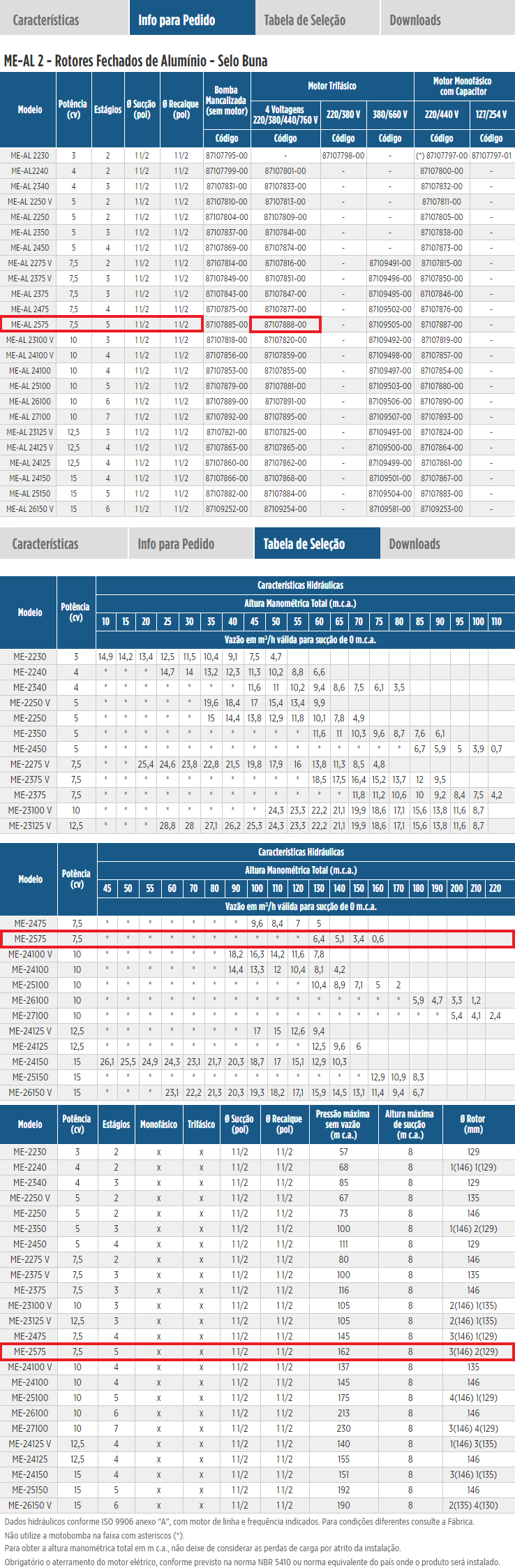Click the Altura máxima de sucção header

coord(409,1124)
